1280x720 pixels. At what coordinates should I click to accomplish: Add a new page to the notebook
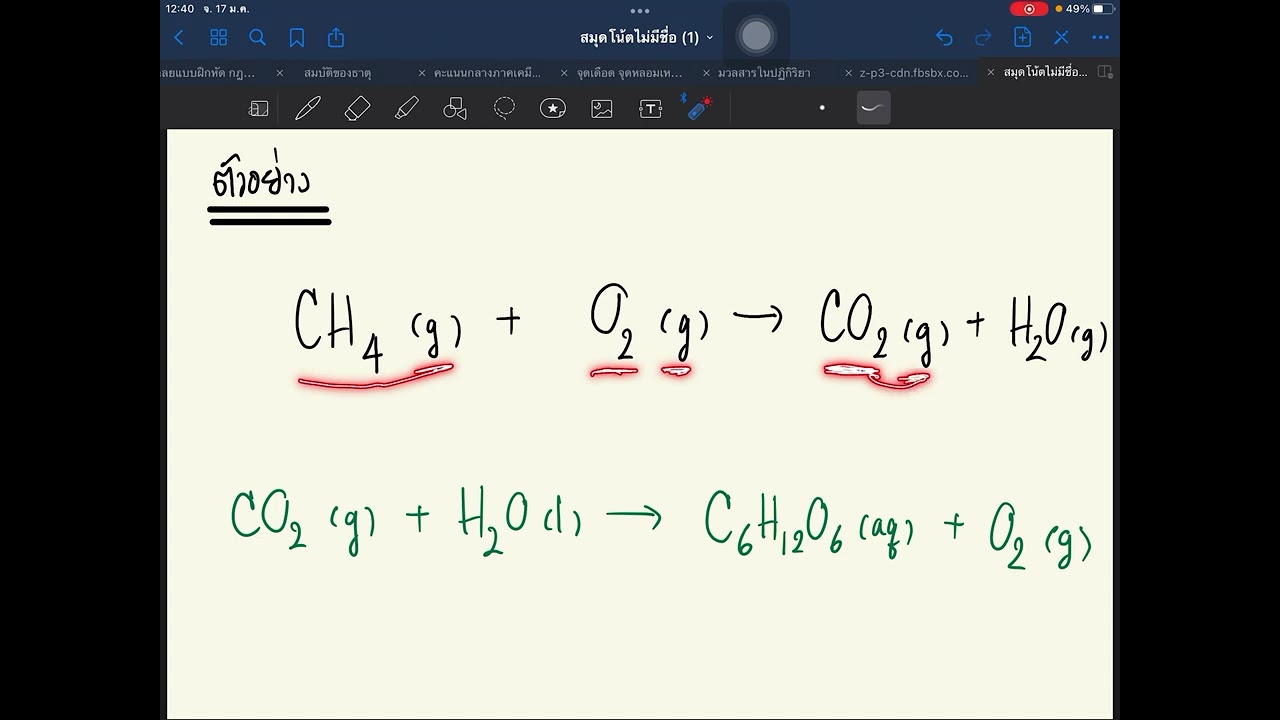point(1022,37)
